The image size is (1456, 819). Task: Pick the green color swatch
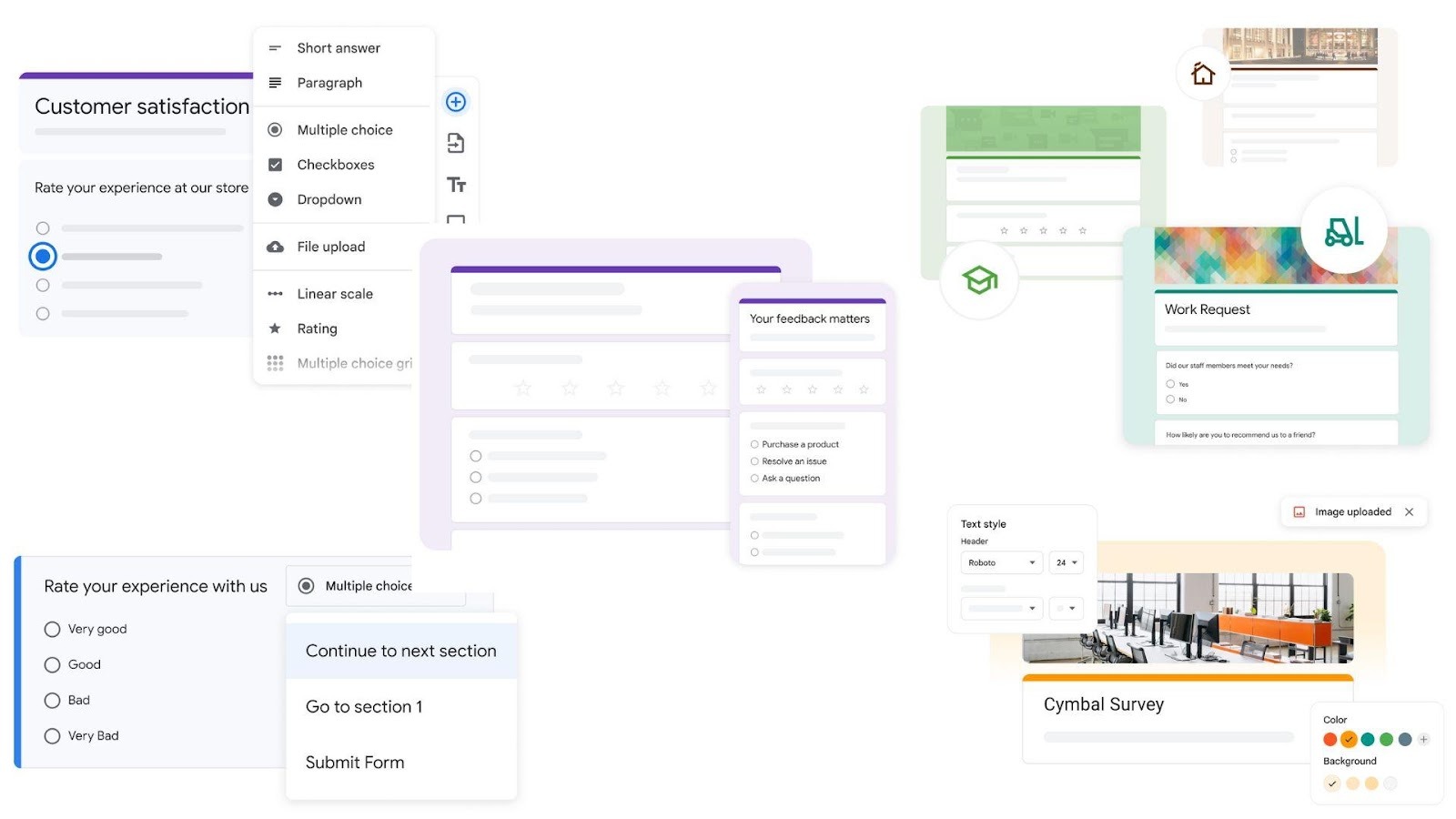click(1386, 739)
